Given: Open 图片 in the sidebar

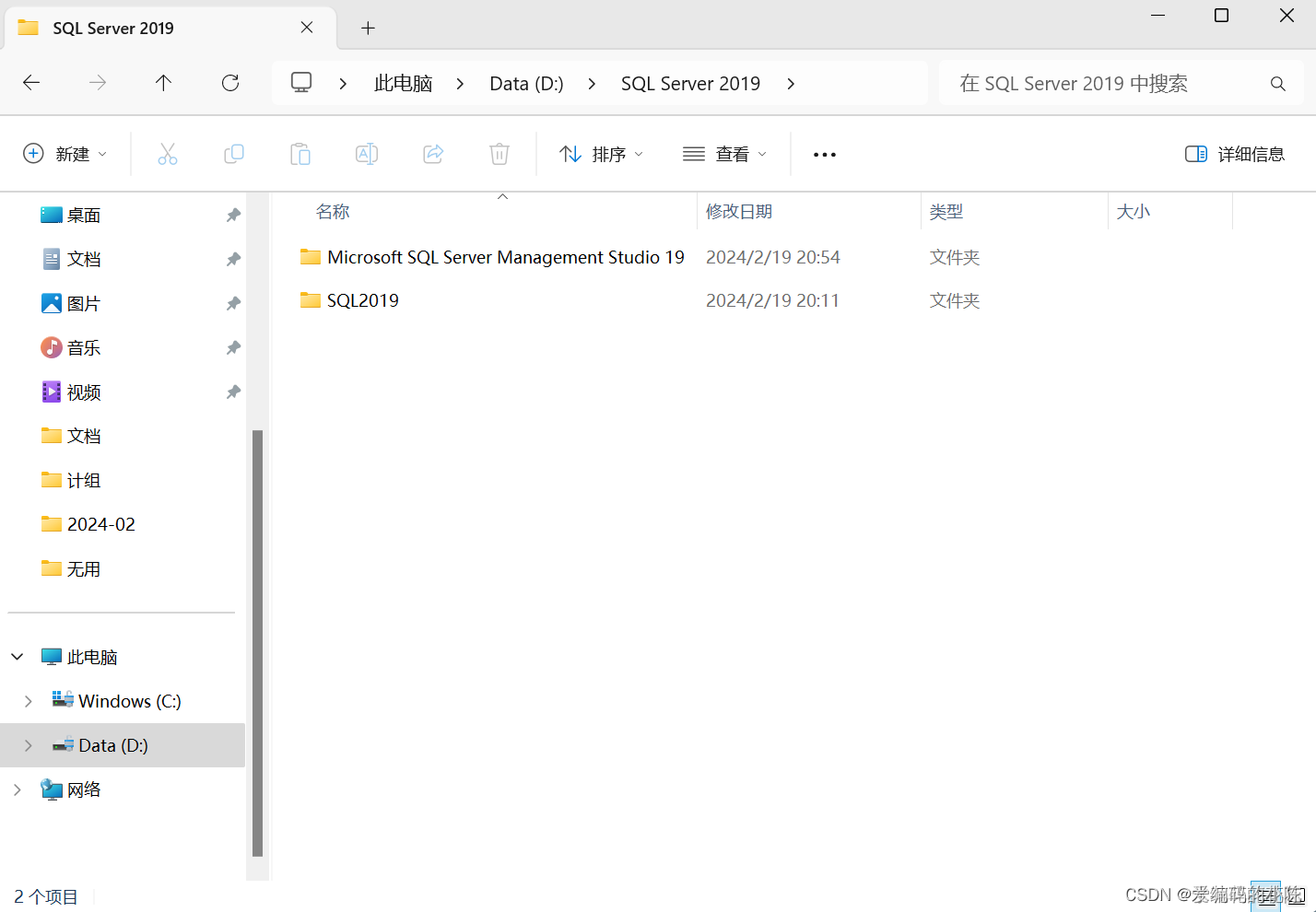Looking at the screenshot, I should click(84, 303).
